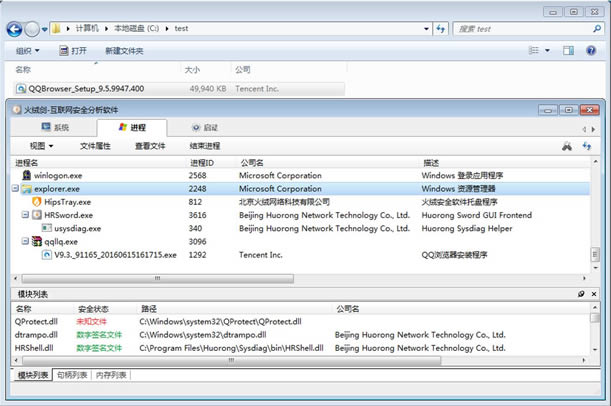
Task: Collapse the qqllq.exe process node
Action: pyautogui.click(x=26, y=242)
